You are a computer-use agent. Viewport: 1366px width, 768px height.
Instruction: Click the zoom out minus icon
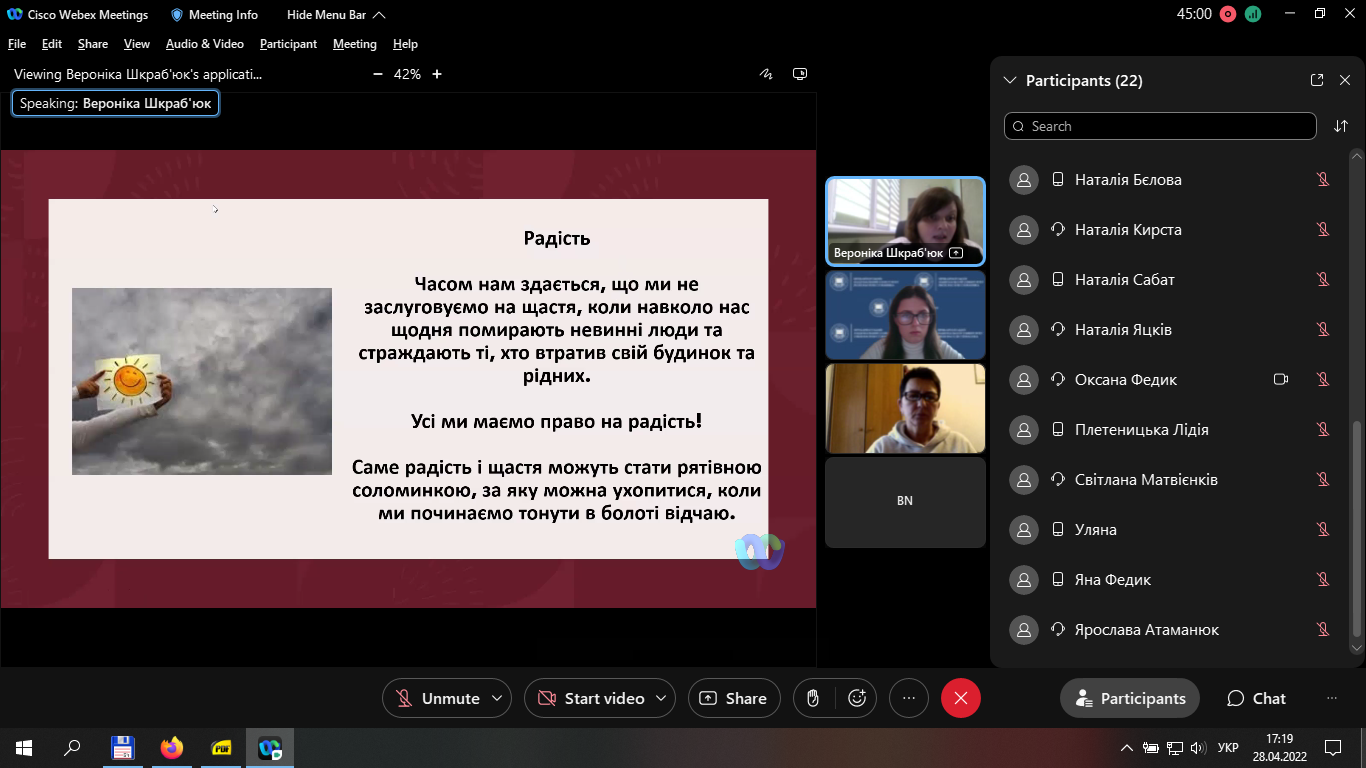pos(377,74)
